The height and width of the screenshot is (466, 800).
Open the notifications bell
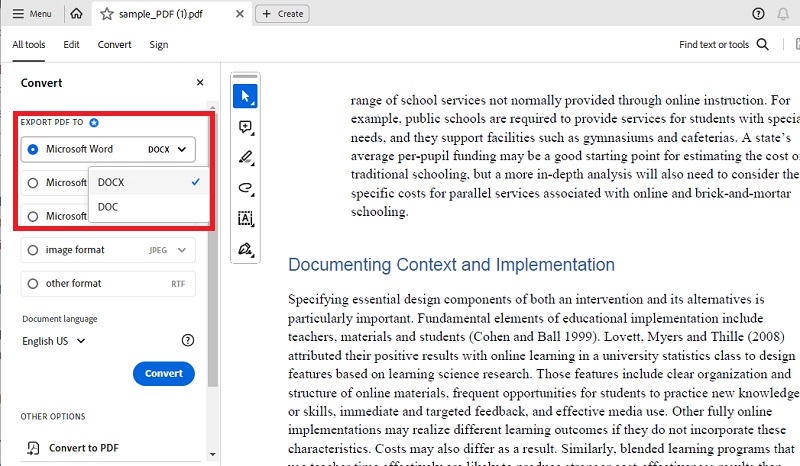783,14
